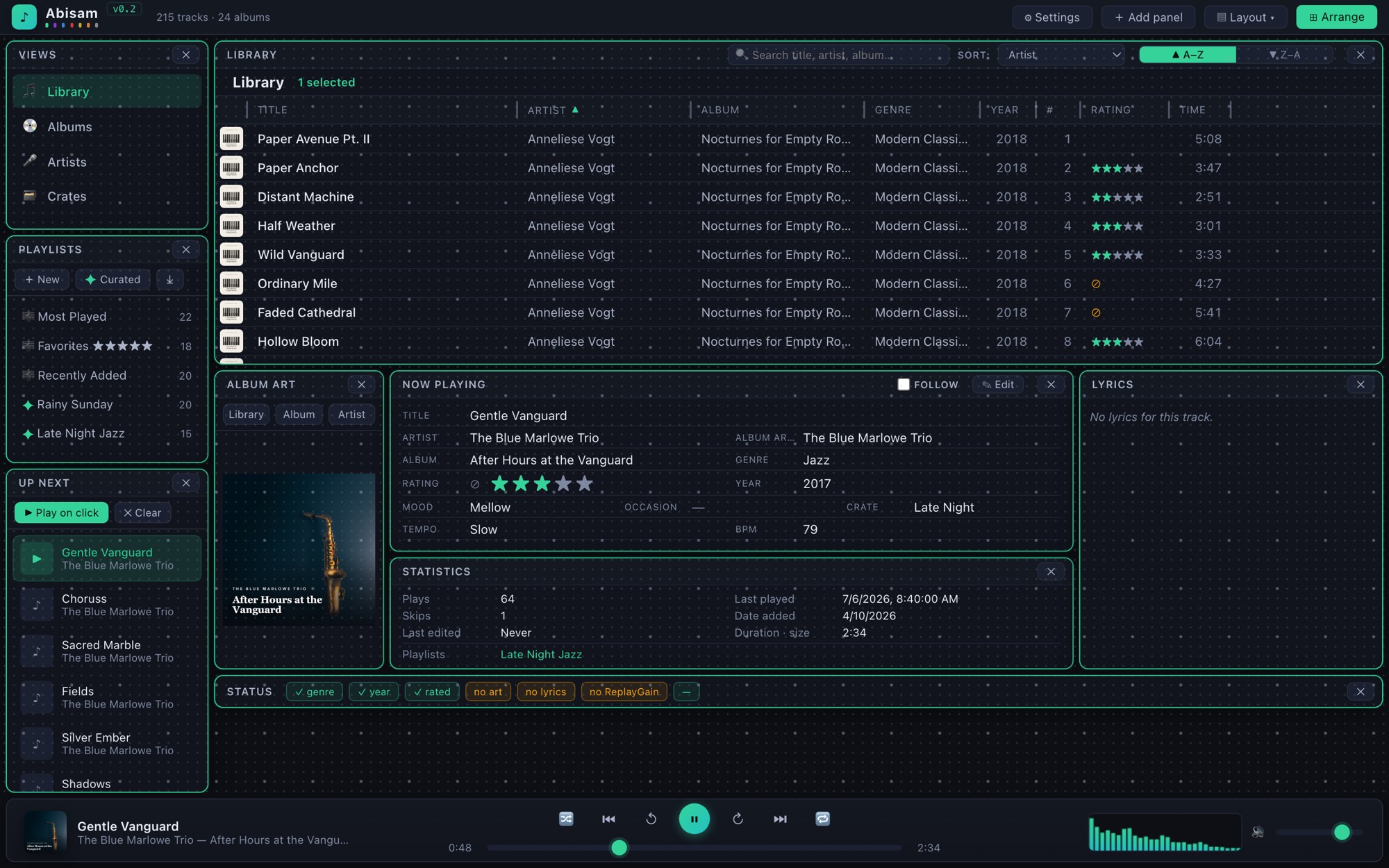Switch album art to Artist tab

click(x=351, y=415)
